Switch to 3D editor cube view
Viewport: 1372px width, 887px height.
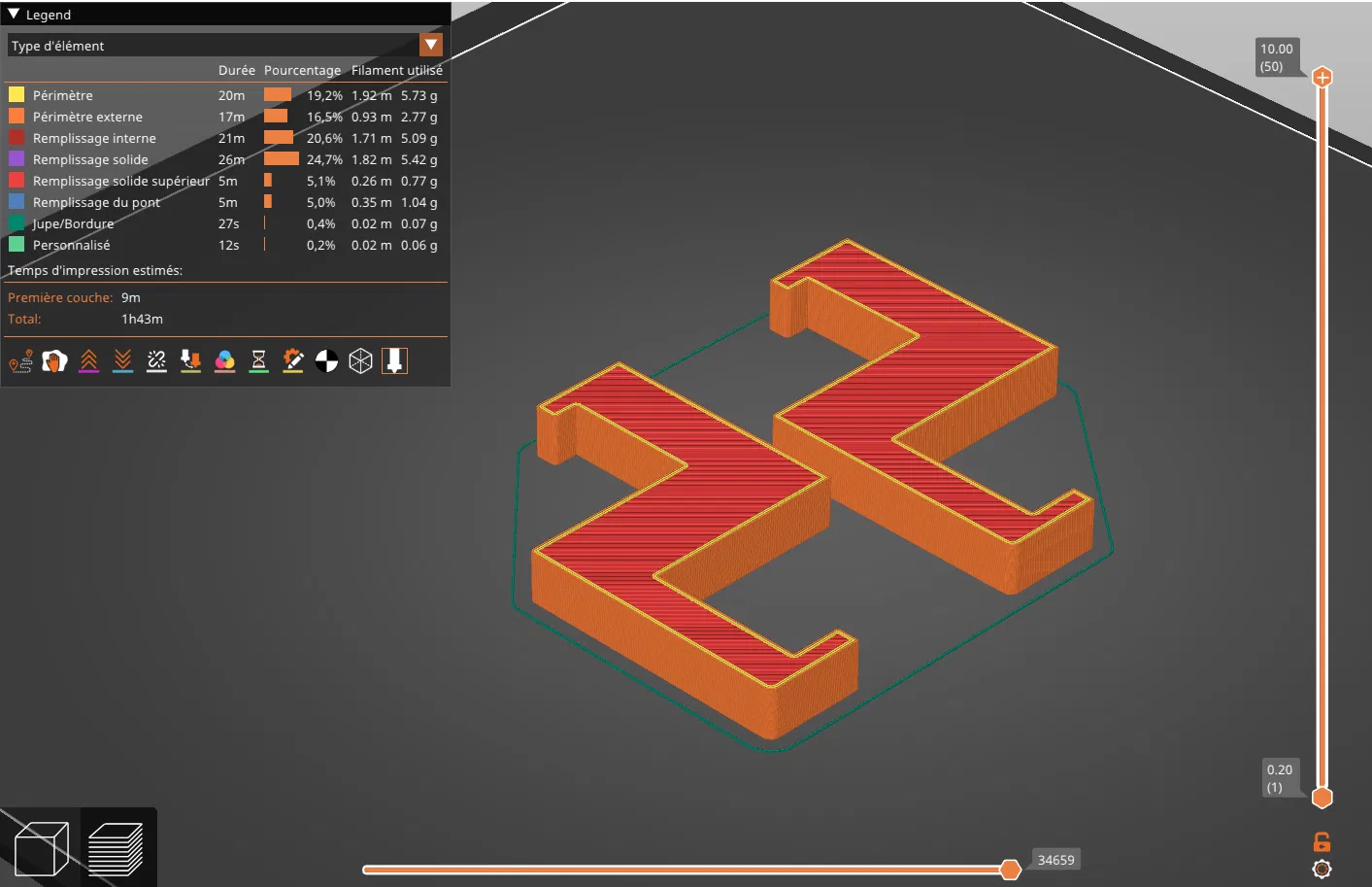pos(42,848)
